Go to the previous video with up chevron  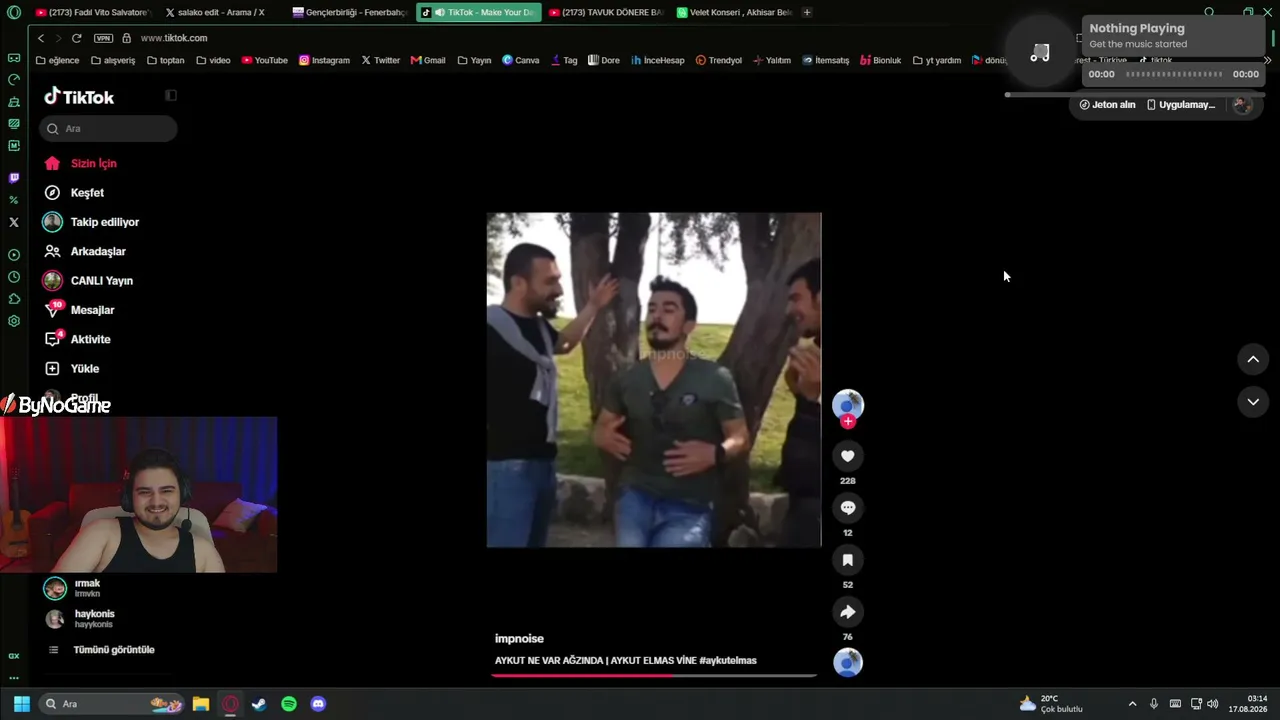pyautogui.click(x=1253, y=360)
